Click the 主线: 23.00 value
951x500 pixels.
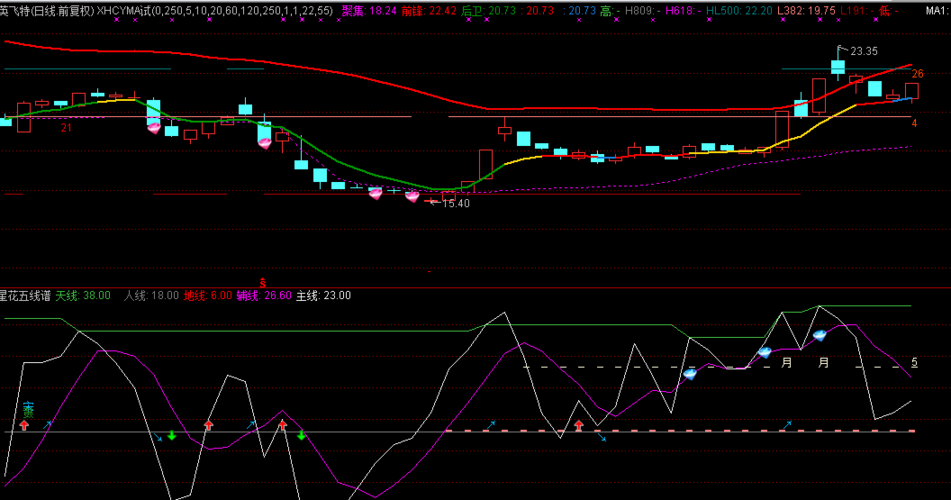click(x=323, y=296)
